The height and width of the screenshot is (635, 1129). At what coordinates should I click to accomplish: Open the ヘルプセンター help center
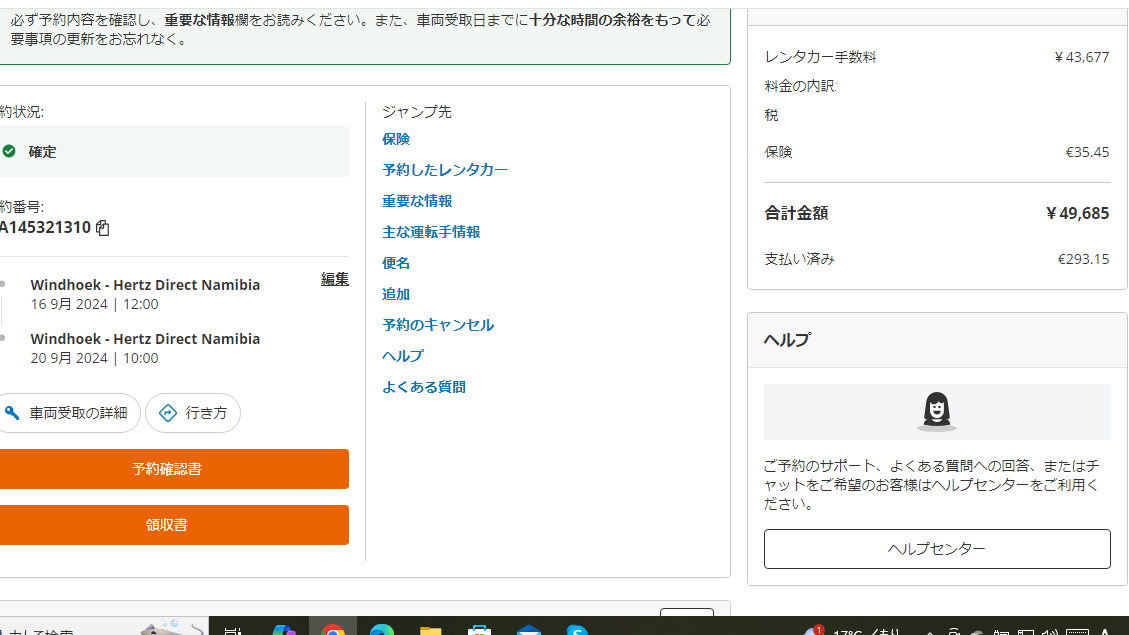click(936, 549)
